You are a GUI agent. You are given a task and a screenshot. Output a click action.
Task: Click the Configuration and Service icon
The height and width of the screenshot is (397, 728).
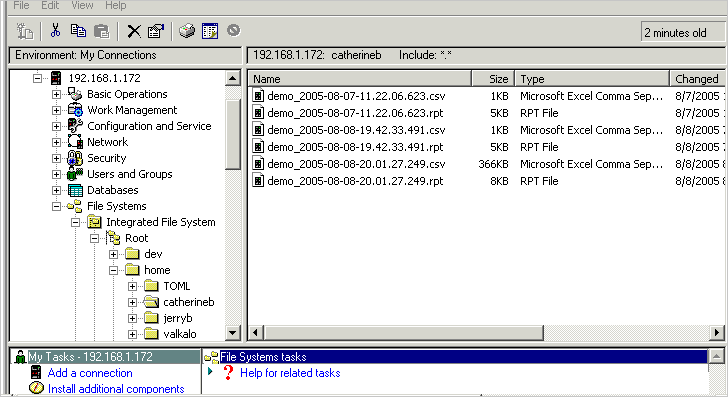point(75,126)
